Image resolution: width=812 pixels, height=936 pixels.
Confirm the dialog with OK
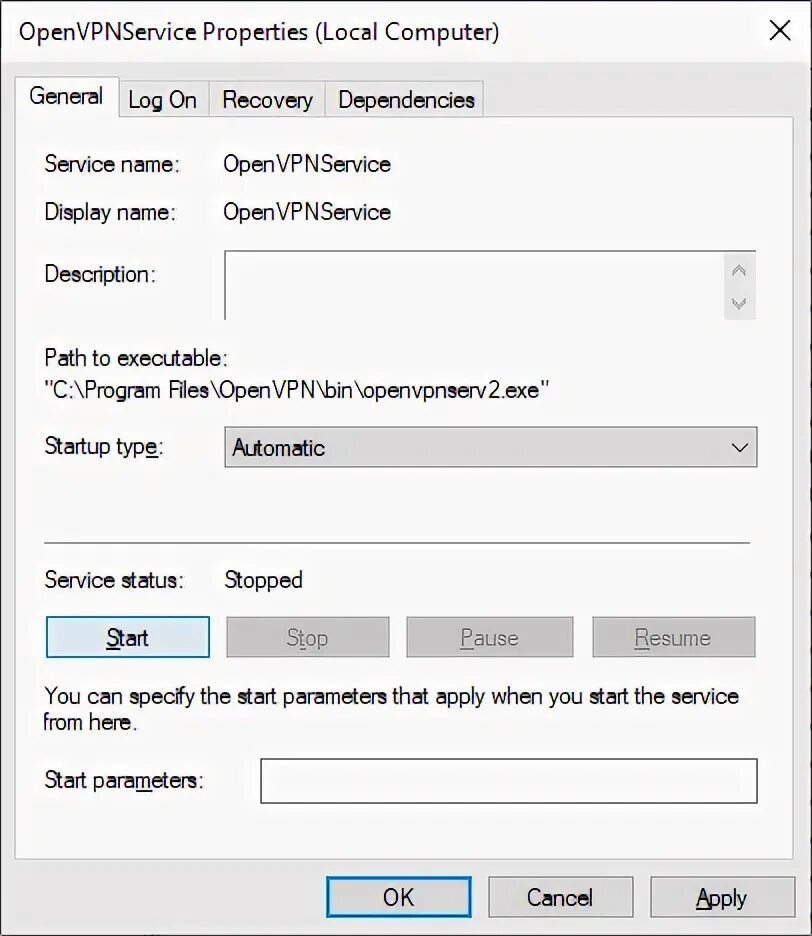[399, 897]
